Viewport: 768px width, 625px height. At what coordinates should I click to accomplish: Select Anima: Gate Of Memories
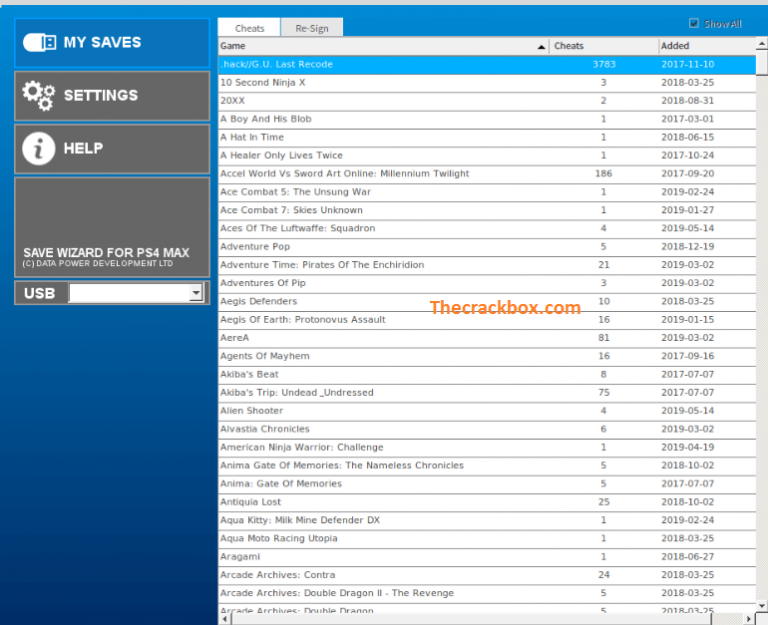tap(487, 483)
